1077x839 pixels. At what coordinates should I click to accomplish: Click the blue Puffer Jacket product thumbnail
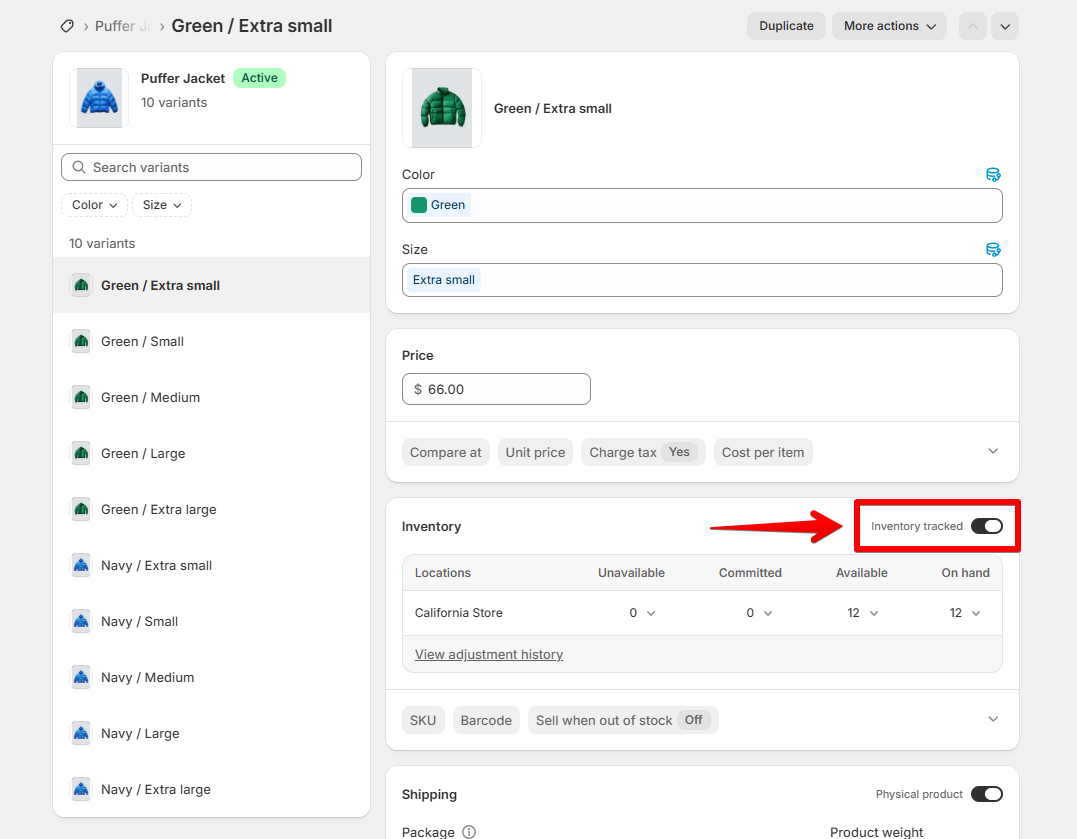pyautogui.click(x=100, y=98)
